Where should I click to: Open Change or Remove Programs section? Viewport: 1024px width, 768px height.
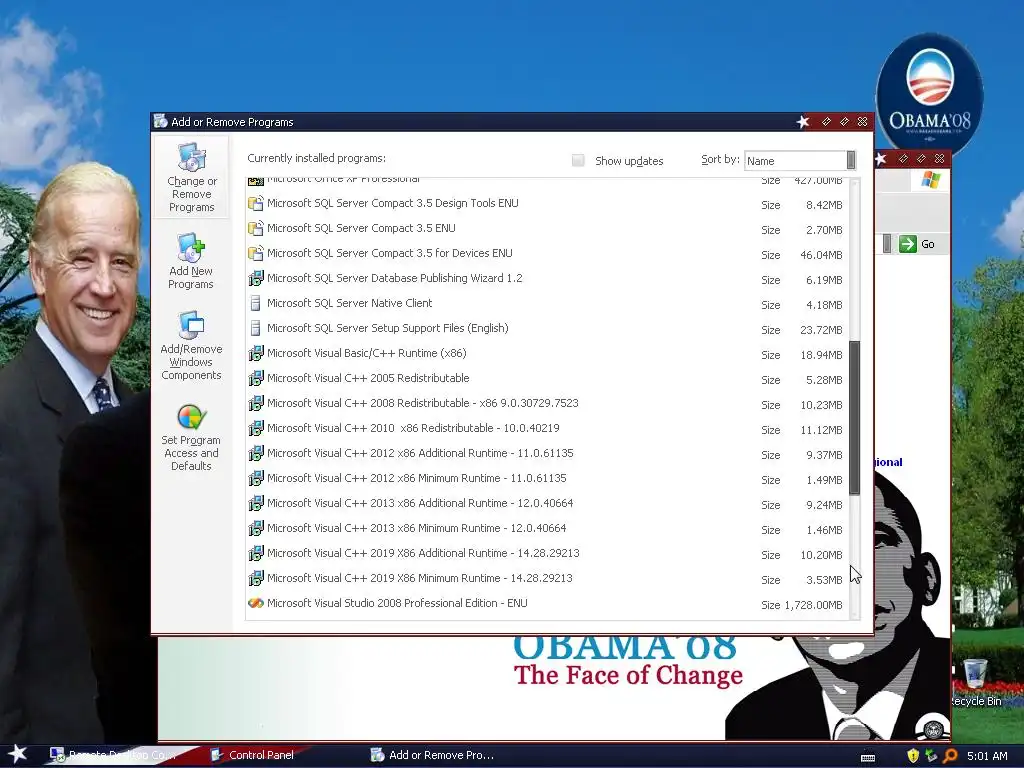point(191,178)
